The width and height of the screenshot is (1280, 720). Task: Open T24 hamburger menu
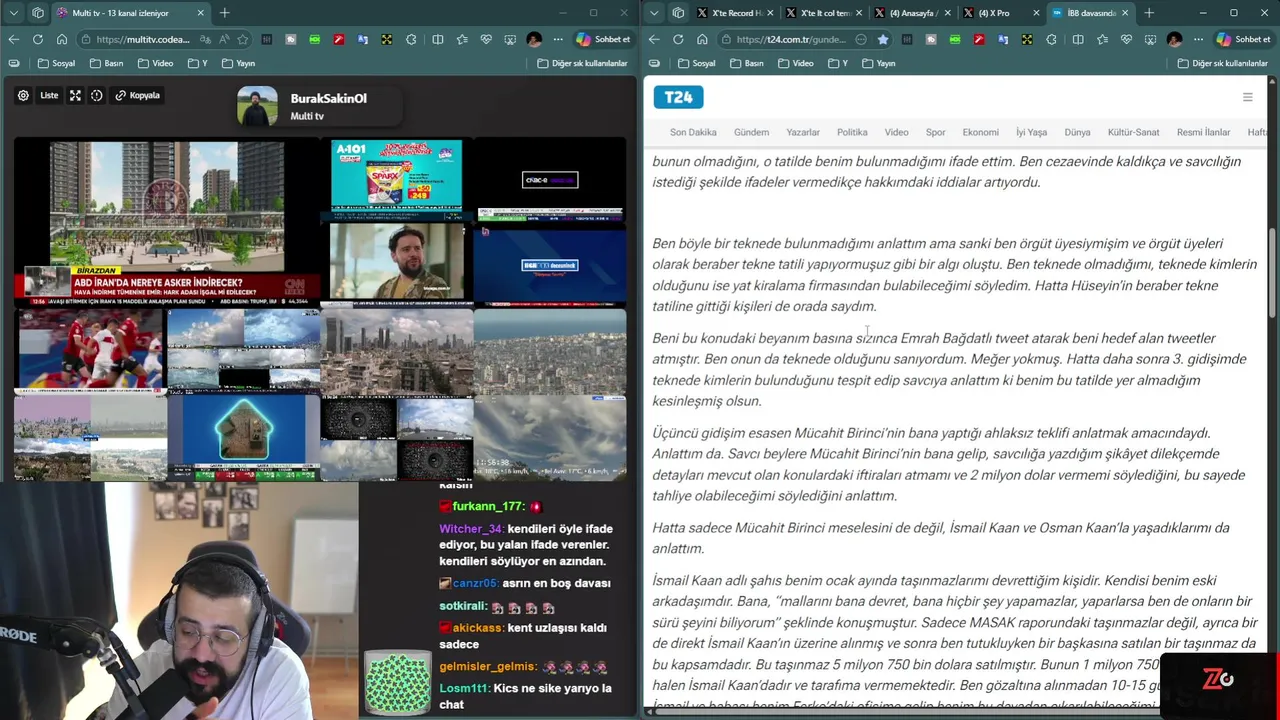point(1247,97)
